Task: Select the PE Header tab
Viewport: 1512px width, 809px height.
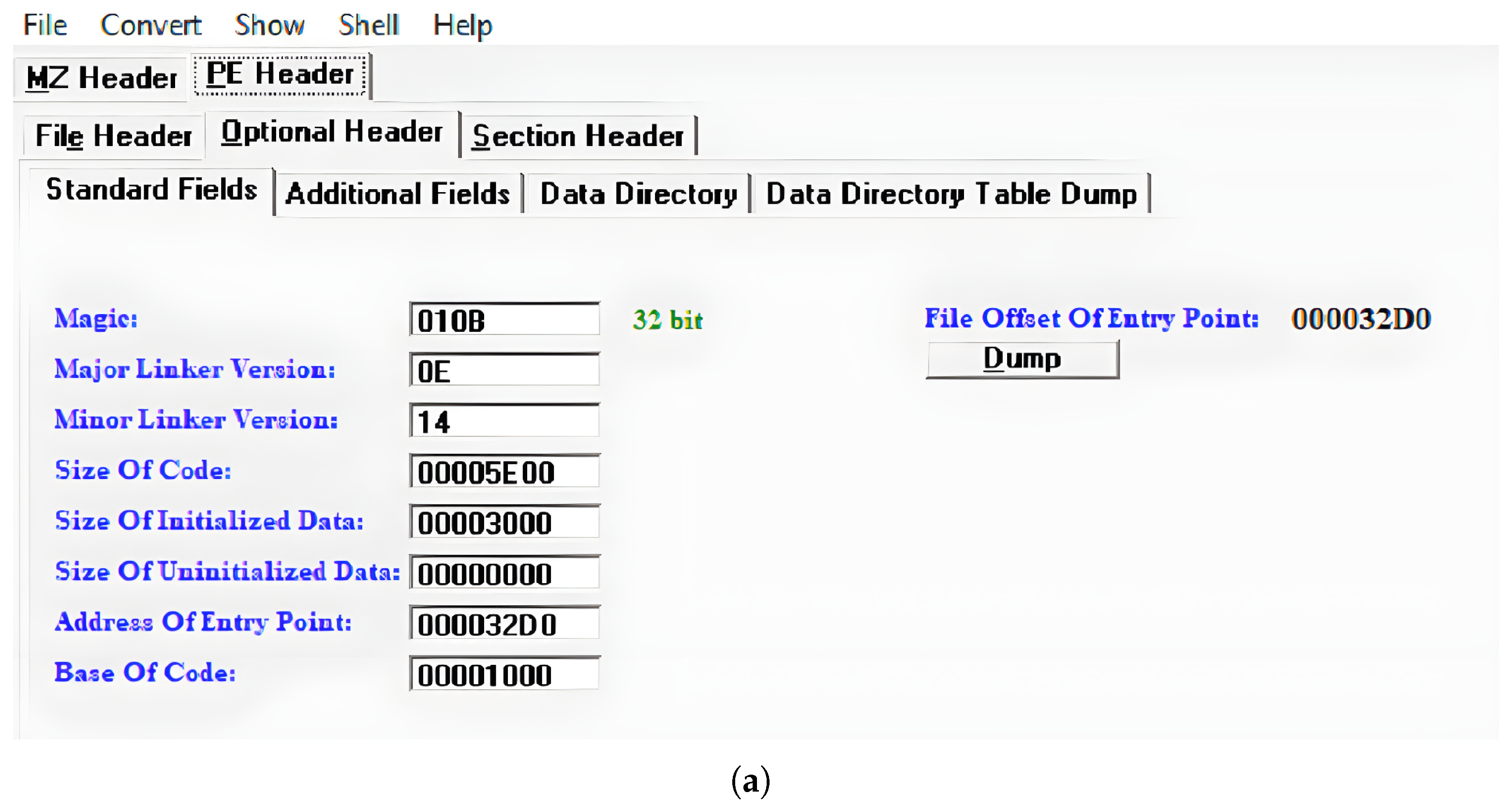Action: pos(280,75)
